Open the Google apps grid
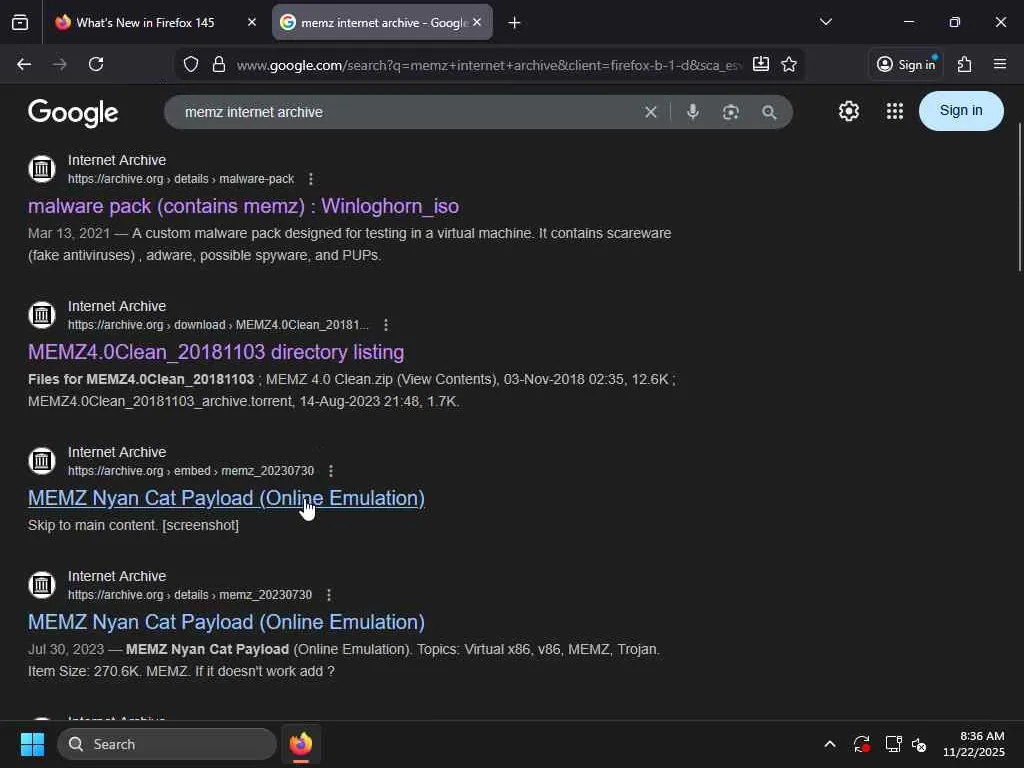 (895, 111)
